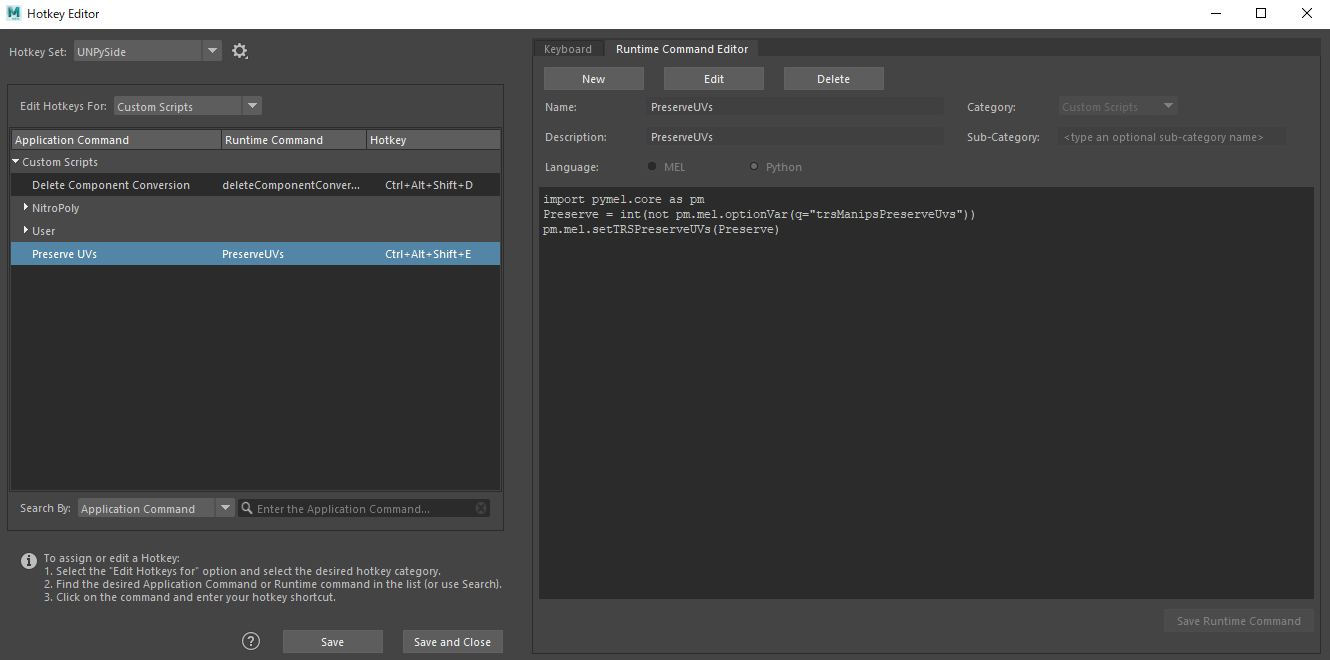Collapse the Custom Scripts tree group
The width and height of the screenshot is (1330, 660).
[x=16, y=162]
